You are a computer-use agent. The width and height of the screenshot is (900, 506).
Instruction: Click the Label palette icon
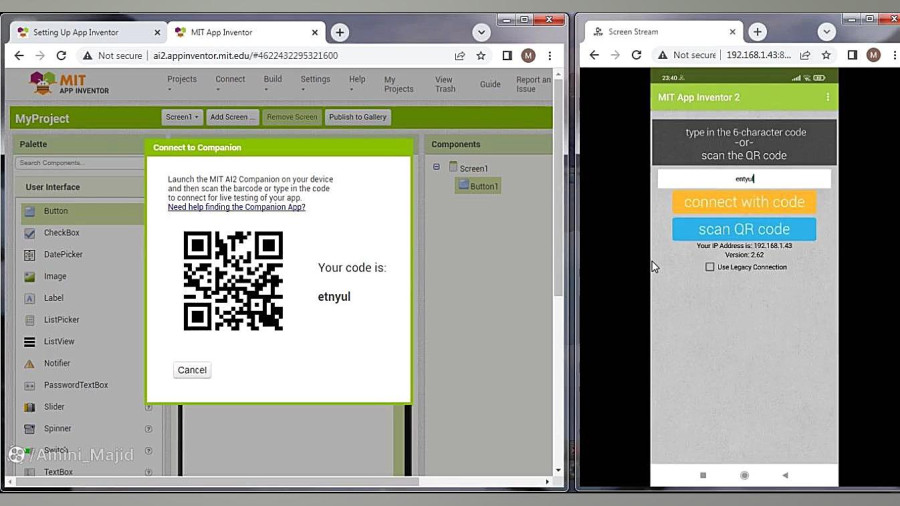29,298
